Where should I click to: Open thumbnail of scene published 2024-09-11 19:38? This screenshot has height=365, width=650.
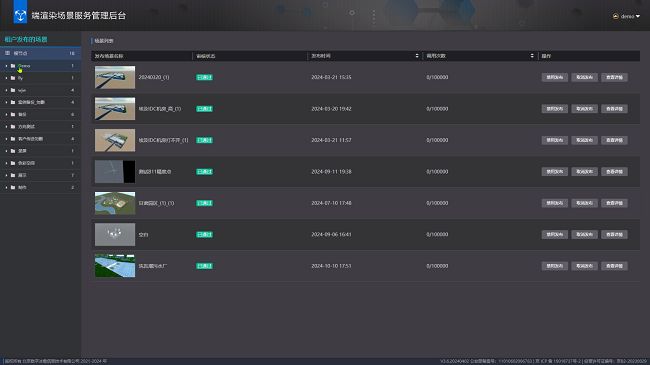click(x=115, y=171)
